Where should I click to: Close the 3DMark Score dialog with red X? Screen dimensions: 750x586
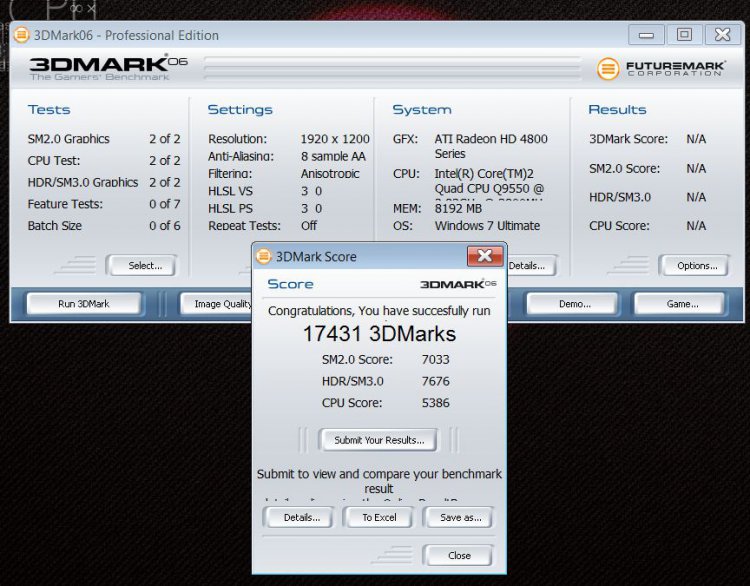pos(485,256)
